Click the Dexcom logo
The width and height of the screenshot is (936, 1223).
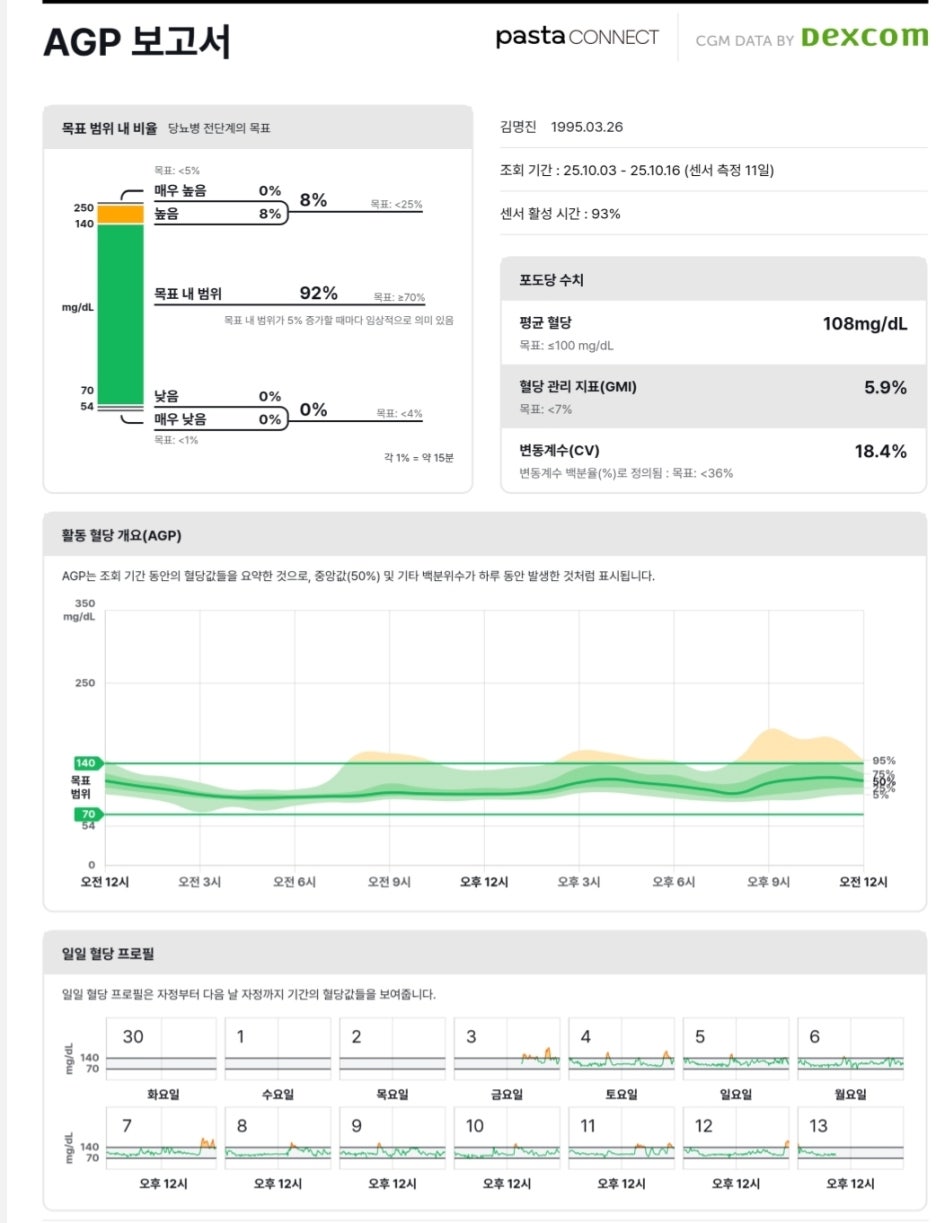[864, 37]
